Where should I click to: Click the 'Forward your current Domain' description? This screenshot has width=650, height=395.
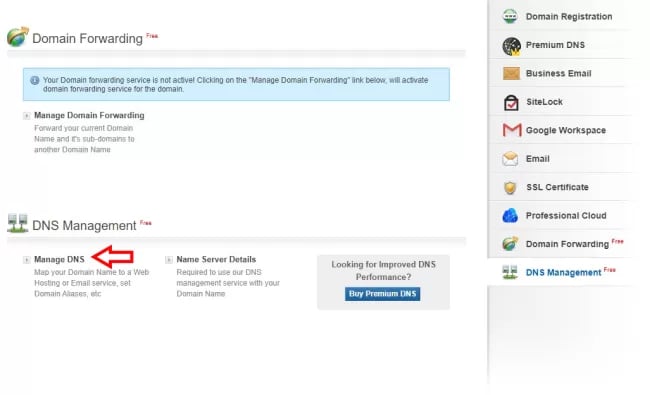click(x=84, y=139)
